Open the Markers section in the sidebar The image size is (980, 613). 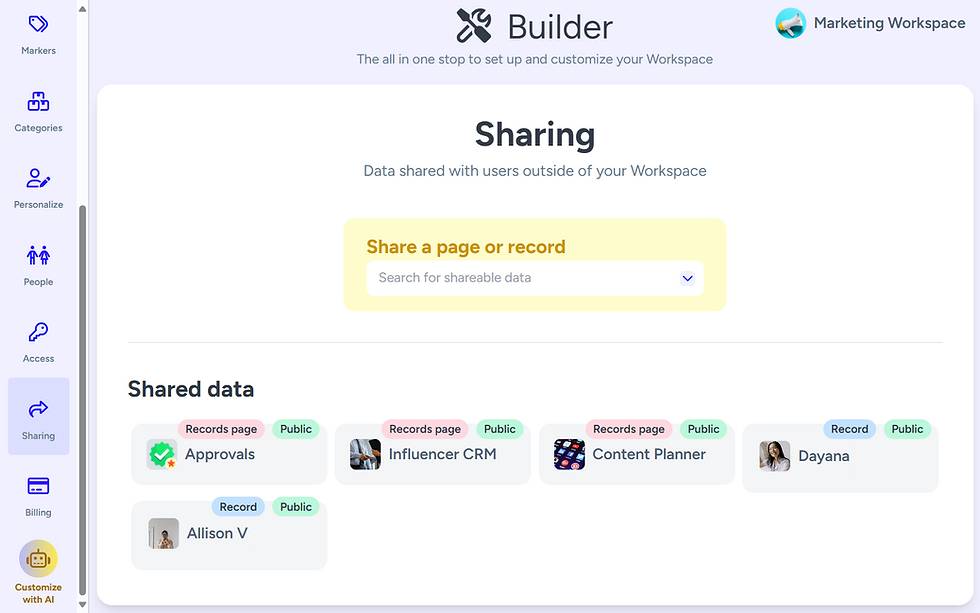pos(38,30)
